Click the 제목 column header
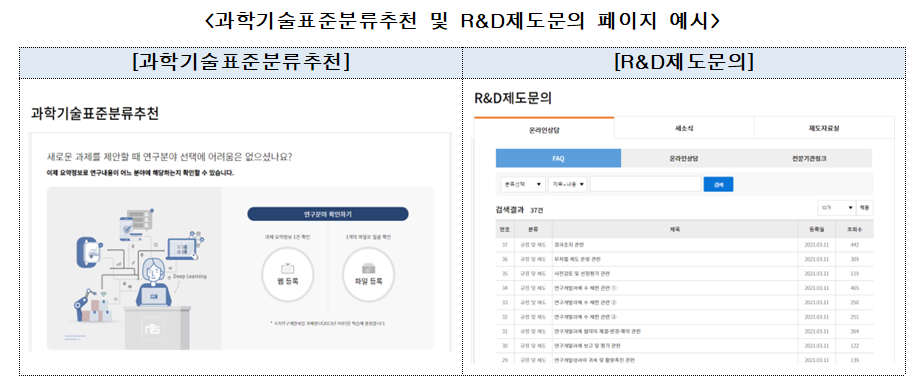 pos(676,229)
